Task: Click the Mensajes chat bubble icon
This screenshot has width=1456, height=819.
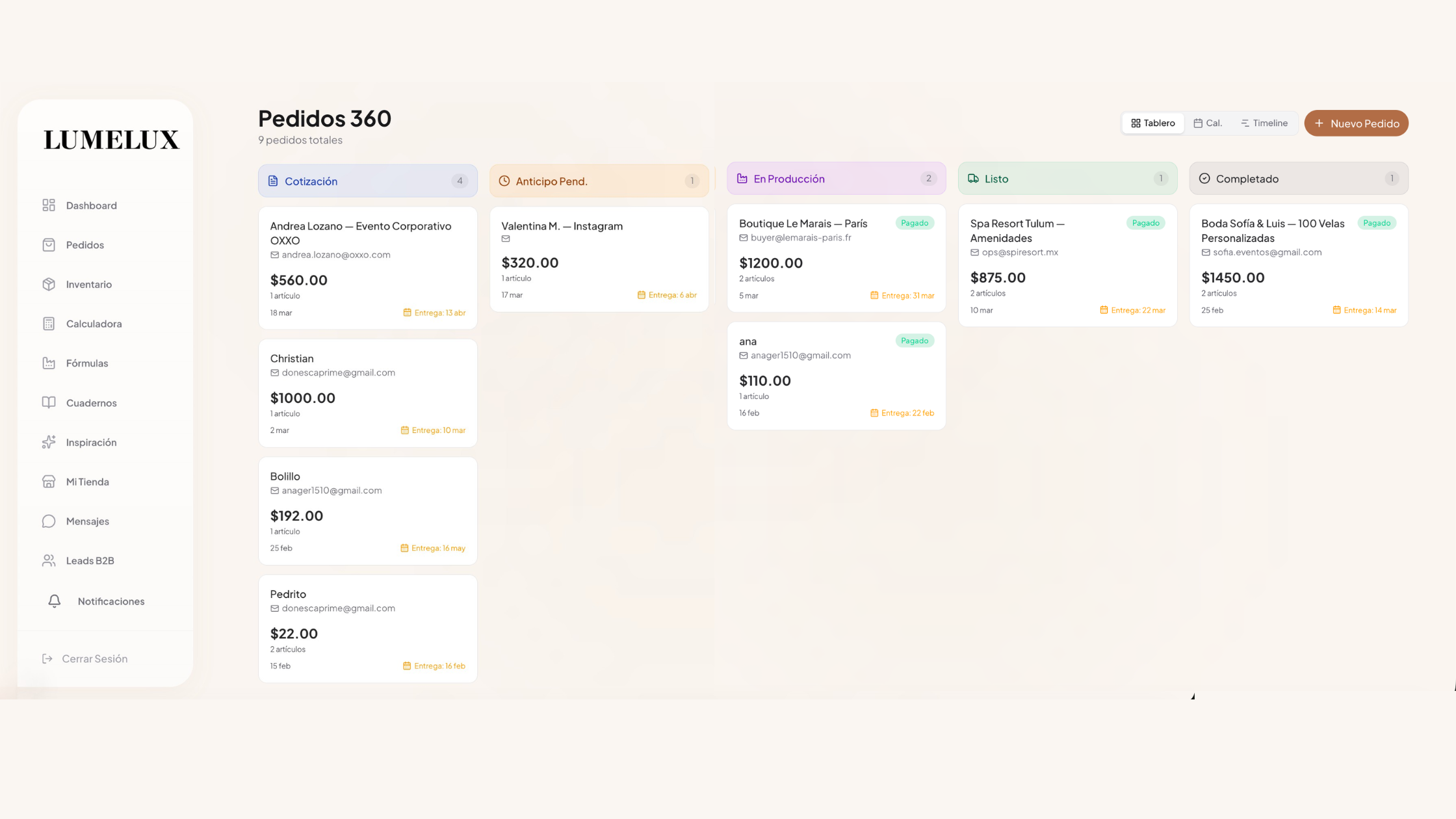Action: [x=49, y=521]
